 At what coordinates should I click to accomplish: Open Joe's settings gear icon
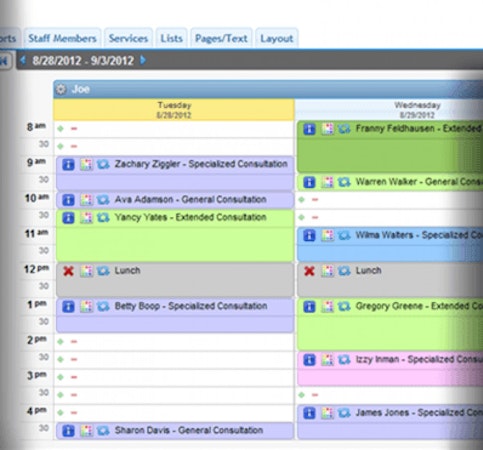[x=61, y=89]
